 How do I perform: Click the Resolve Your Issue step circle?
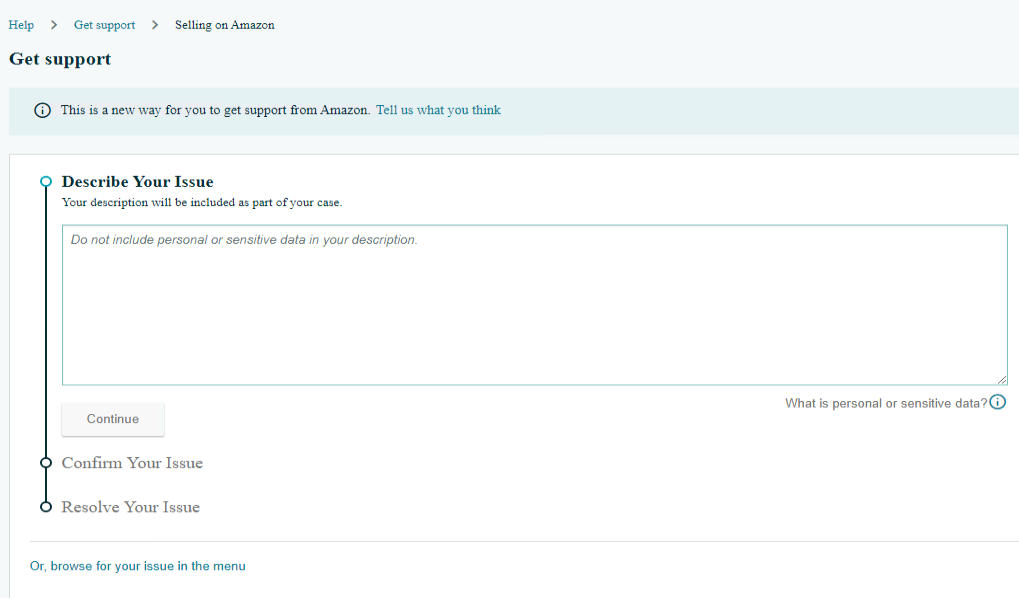click(45, 507)
